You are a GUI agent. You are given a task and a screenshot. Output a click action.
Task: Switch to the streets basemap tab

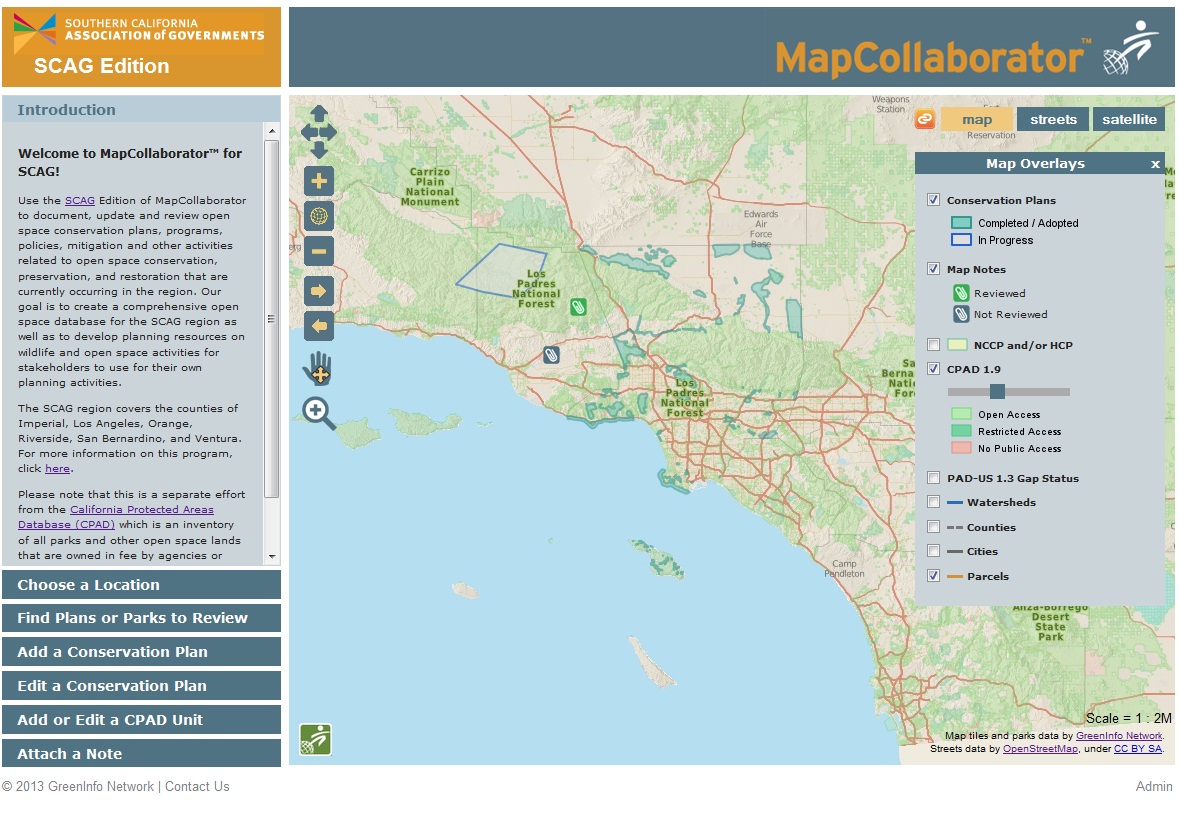[1053, 120]
